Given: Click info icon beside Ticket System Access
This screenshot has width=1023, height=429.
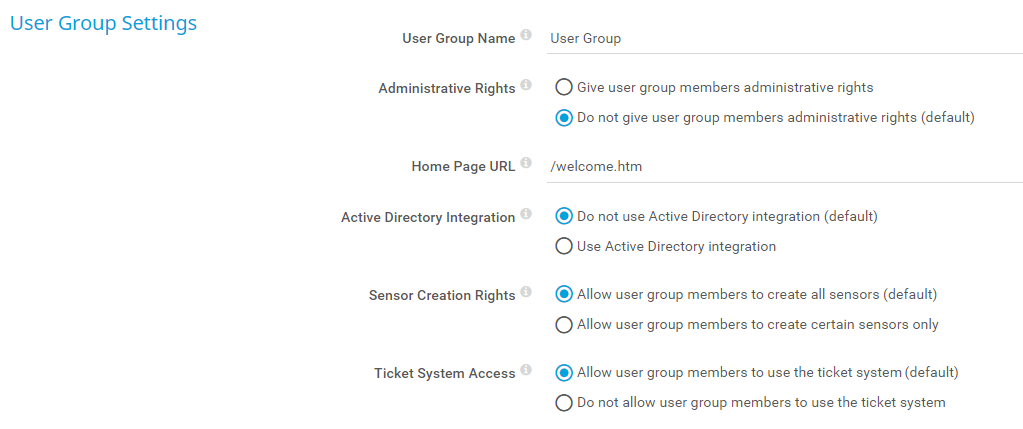Looking at the screenshot, I should tap(526, 372).
